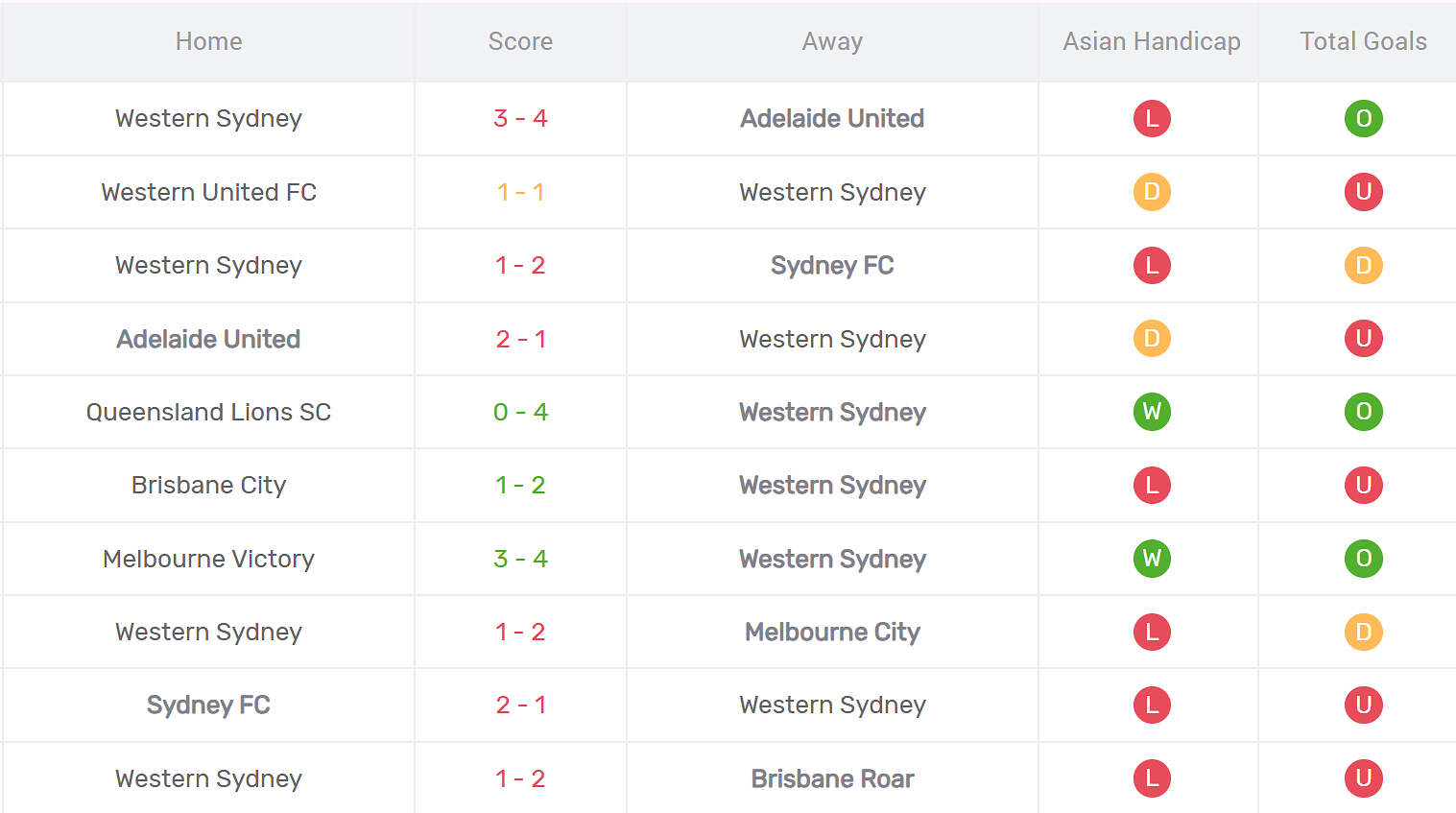Click the Home column header
This screenshot has width=1456, height=813.
208,41
